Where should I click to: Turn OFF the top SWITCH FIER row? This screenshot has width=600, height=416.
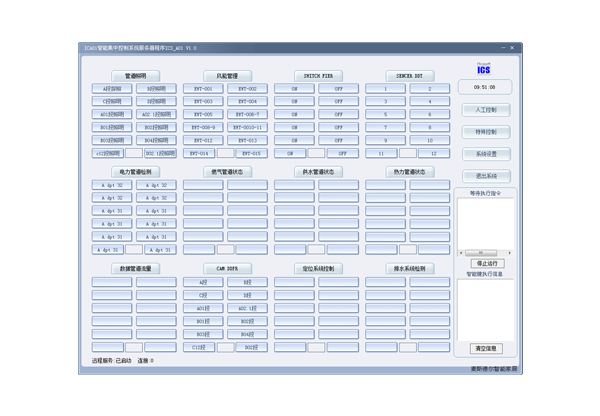point(338,89)
